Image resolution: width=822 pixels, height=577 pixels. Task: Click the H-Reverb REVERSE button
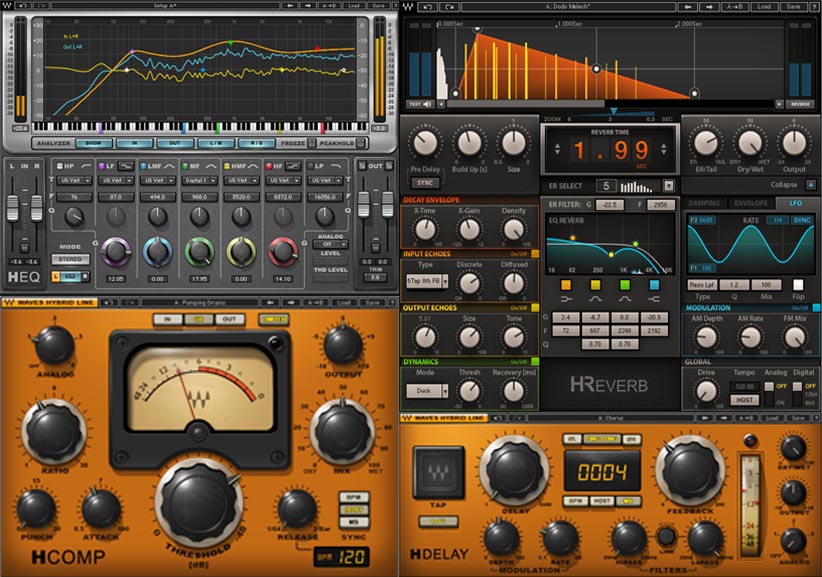pos(800,104)
